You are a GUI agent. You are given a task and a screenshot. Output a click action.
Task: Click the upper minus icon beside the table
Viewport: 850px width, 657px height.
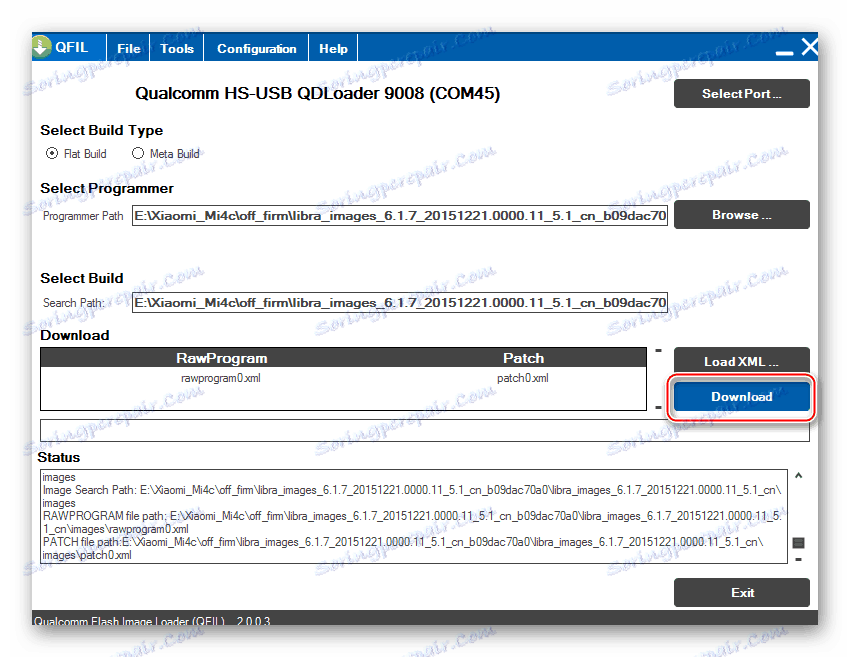click(659, 351)
